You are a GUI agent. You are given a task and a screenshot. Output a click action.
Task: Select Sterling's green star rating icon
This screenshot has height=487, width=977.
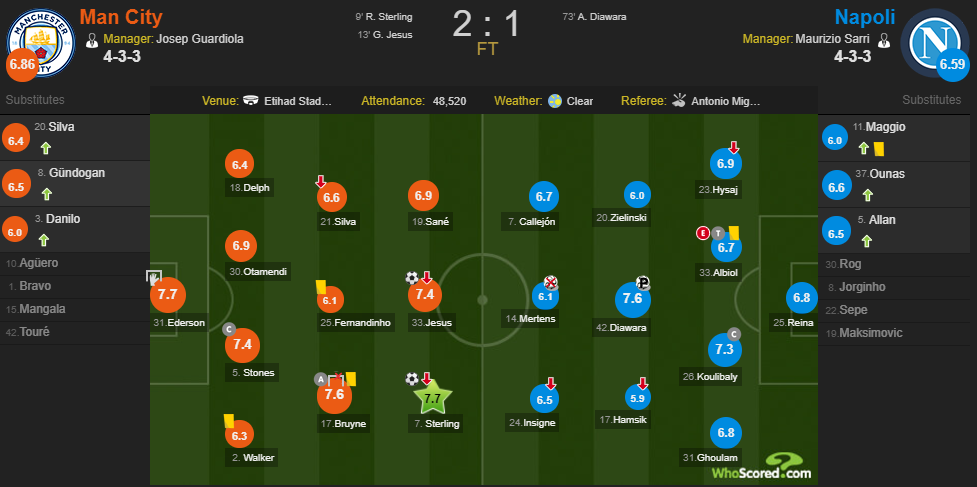point(433,398)
